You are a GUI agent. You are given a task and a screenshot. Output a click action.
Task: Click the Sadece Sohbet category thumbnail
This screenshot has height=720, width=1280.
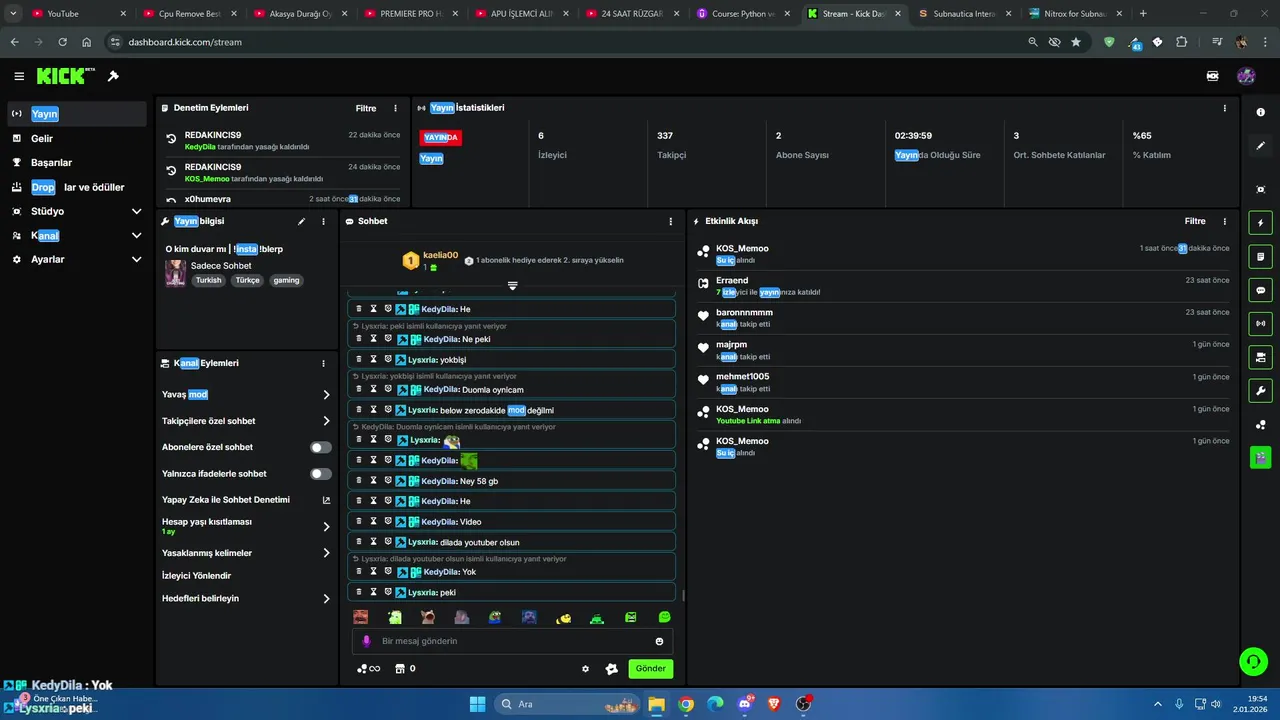pyautogui.click(x=175, y=273)
